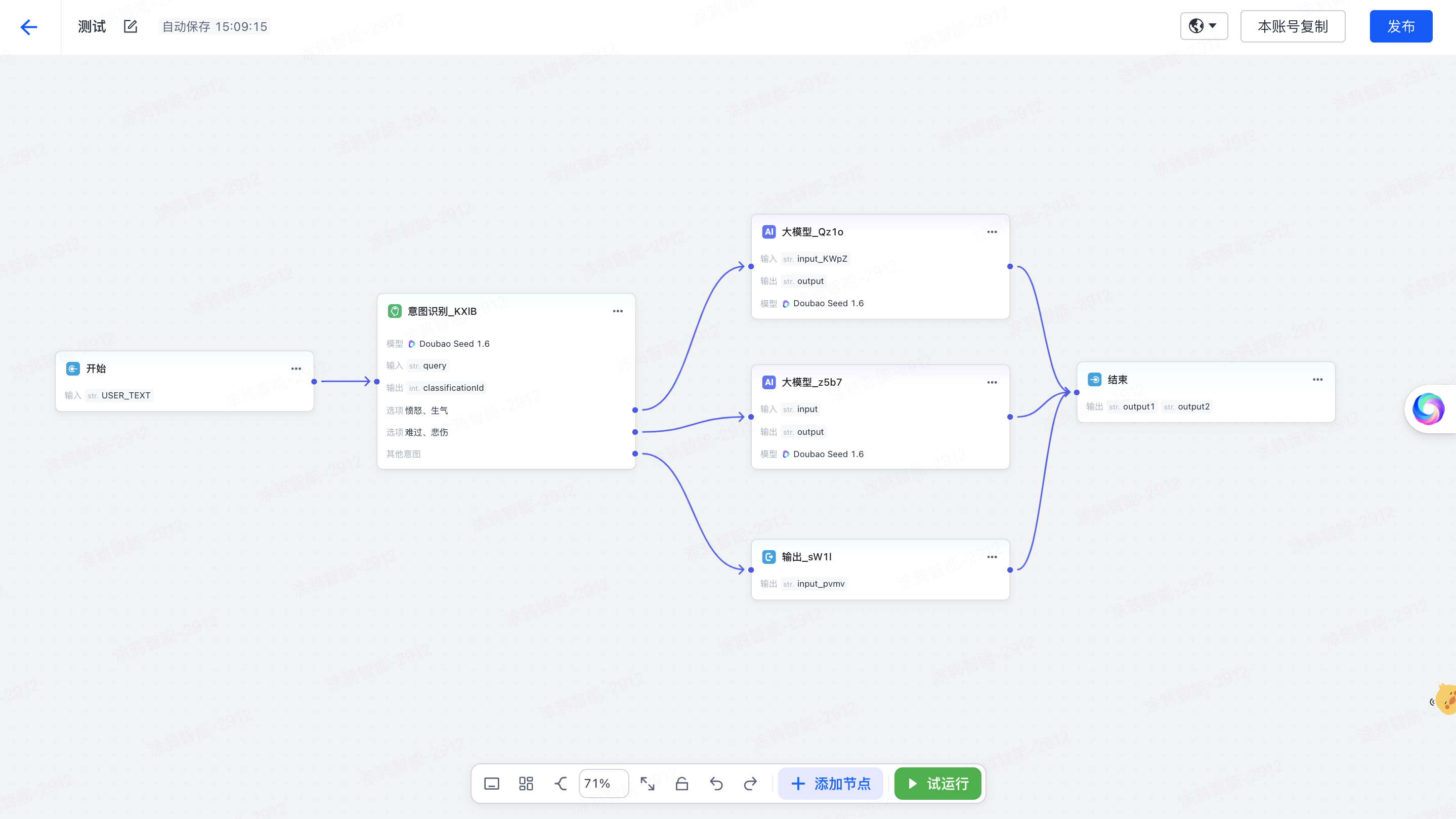Fit canvas to view with arrows icon
The image size is (1456, 819).
point(648,784)
